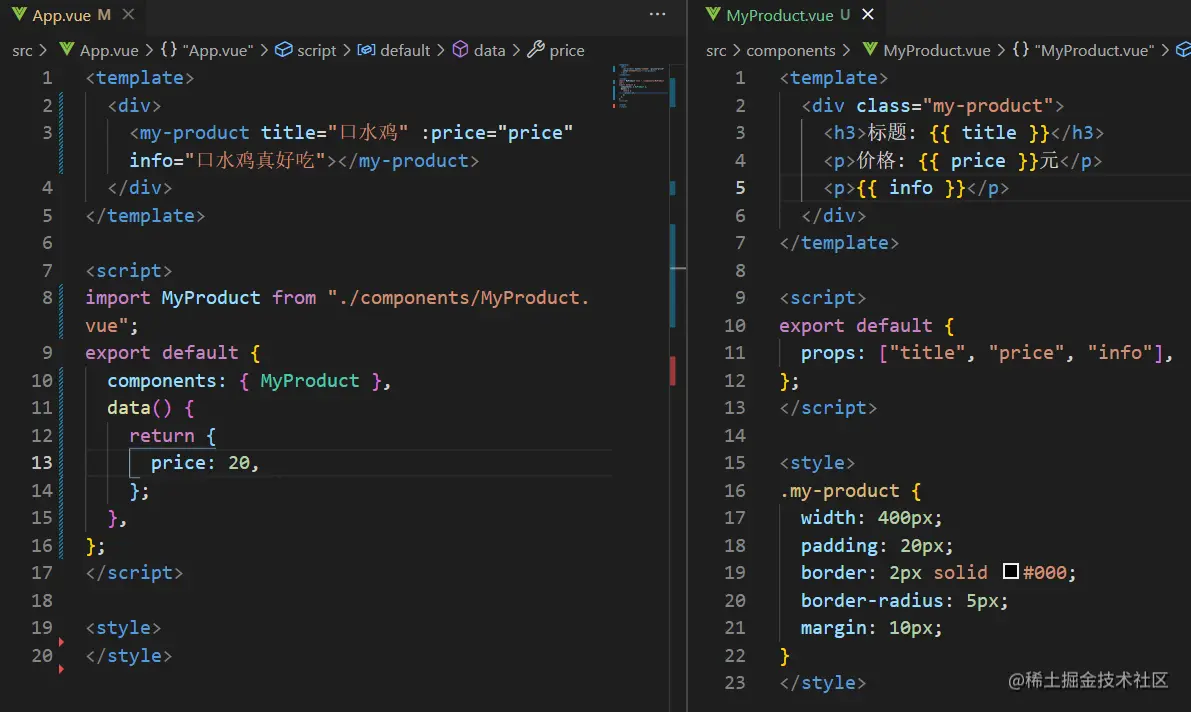Expand the chevron after components breadcrumb

pyautogui.click(x=847, y=50)
